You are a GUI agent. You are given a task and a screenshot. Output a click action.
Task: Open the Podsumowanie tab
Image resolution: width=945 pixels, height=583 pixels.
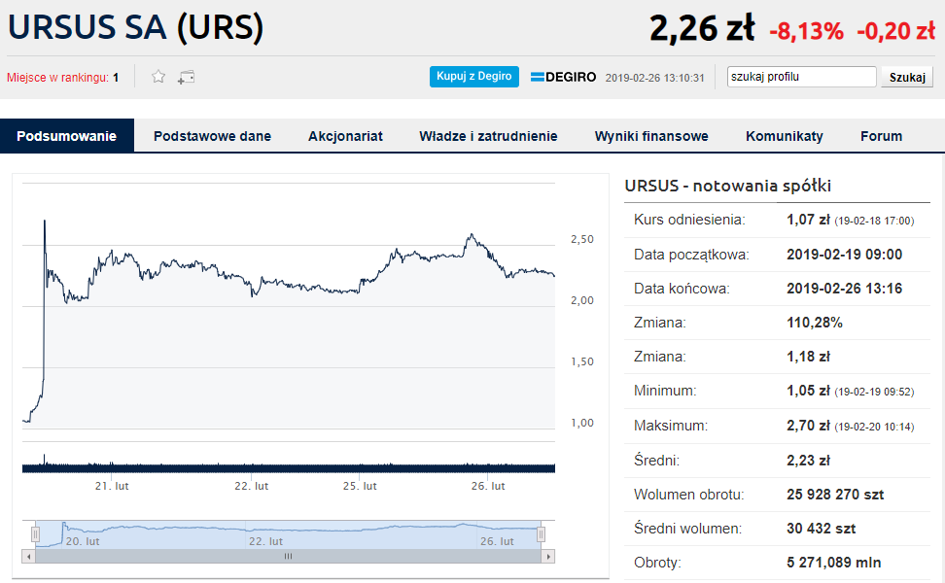click(67, 136)
